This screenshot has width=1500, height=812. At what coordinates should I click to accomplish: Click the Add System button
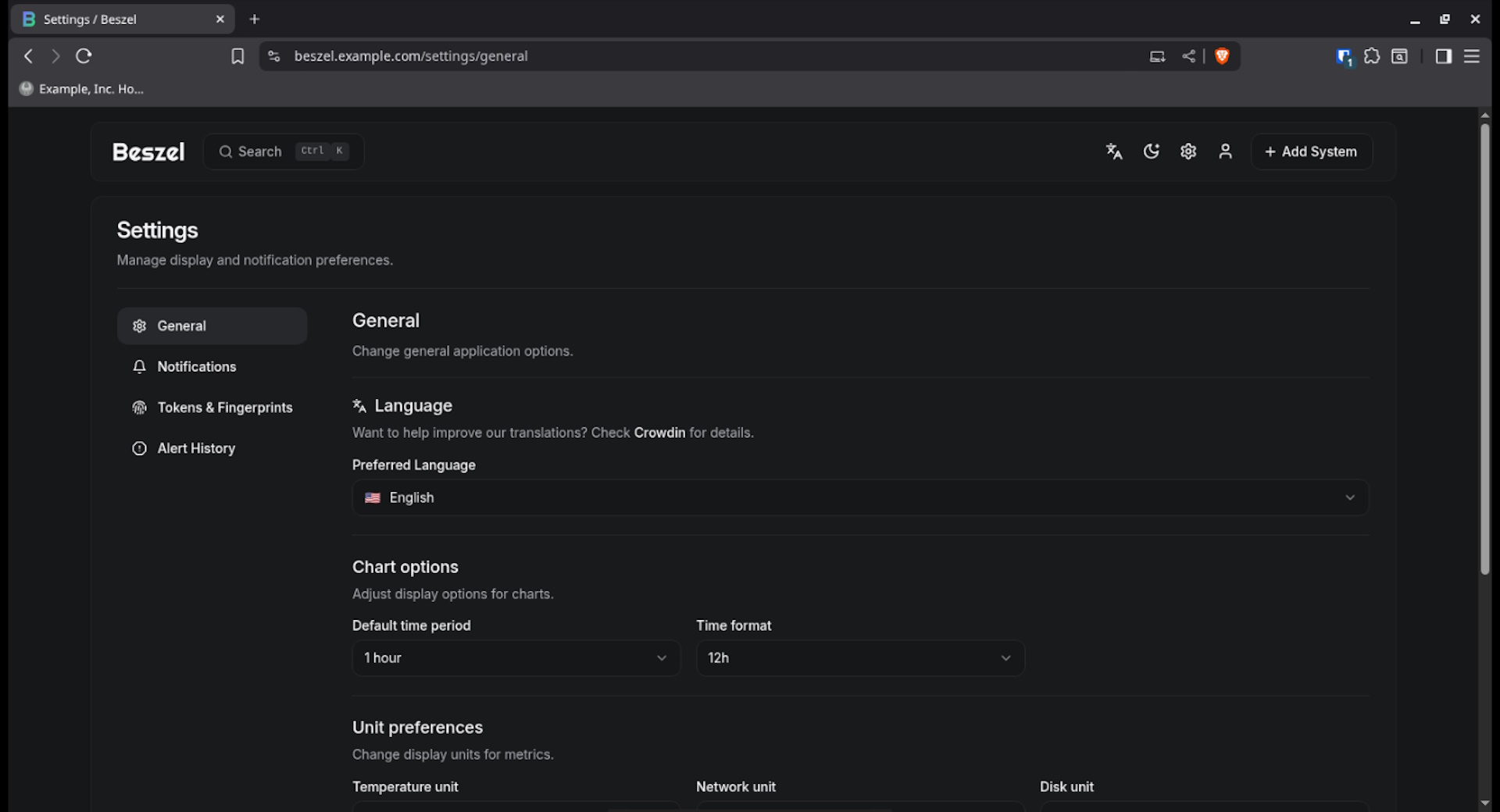(1311, 151)
